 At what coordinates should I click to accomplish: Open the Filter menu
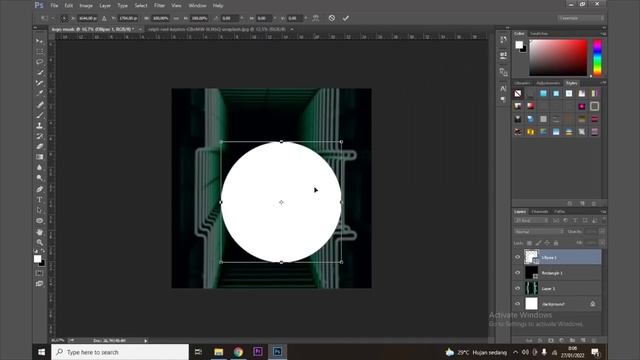point(159,6)
